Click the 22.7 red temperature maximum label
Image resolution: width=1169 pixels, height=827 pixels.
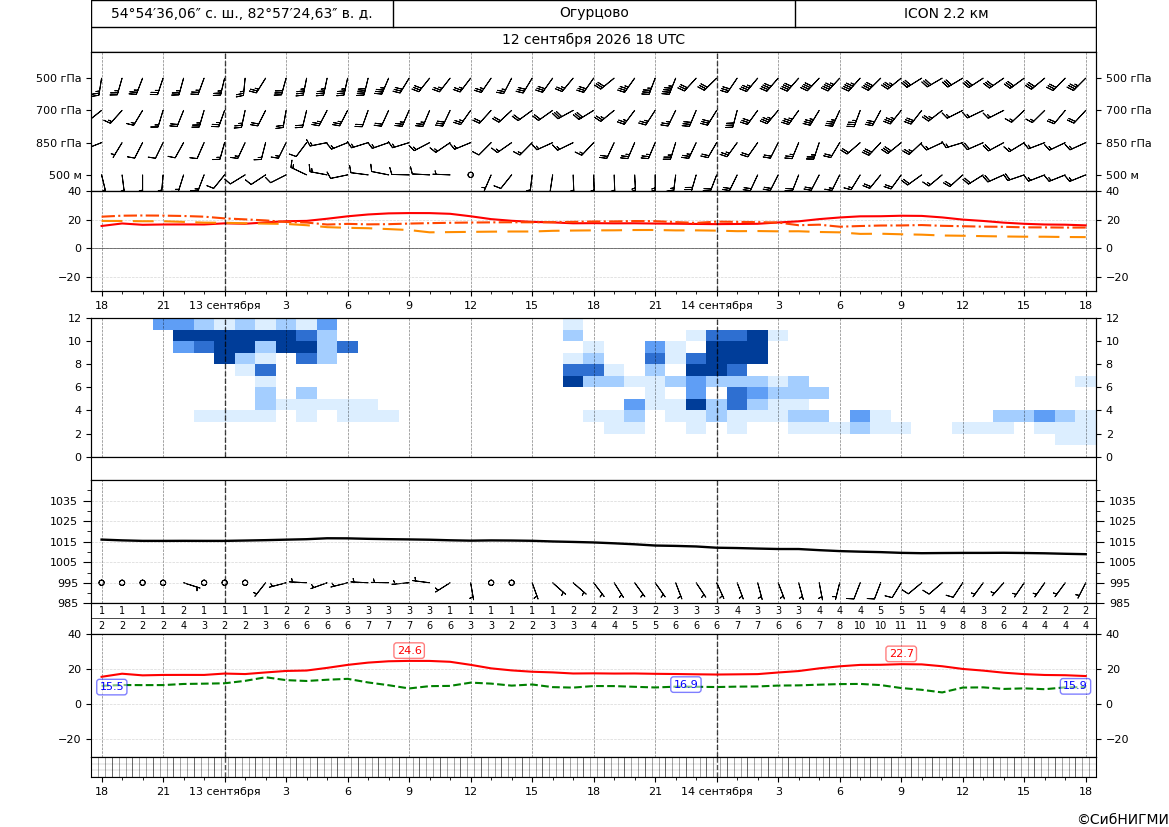click(901, 654)
